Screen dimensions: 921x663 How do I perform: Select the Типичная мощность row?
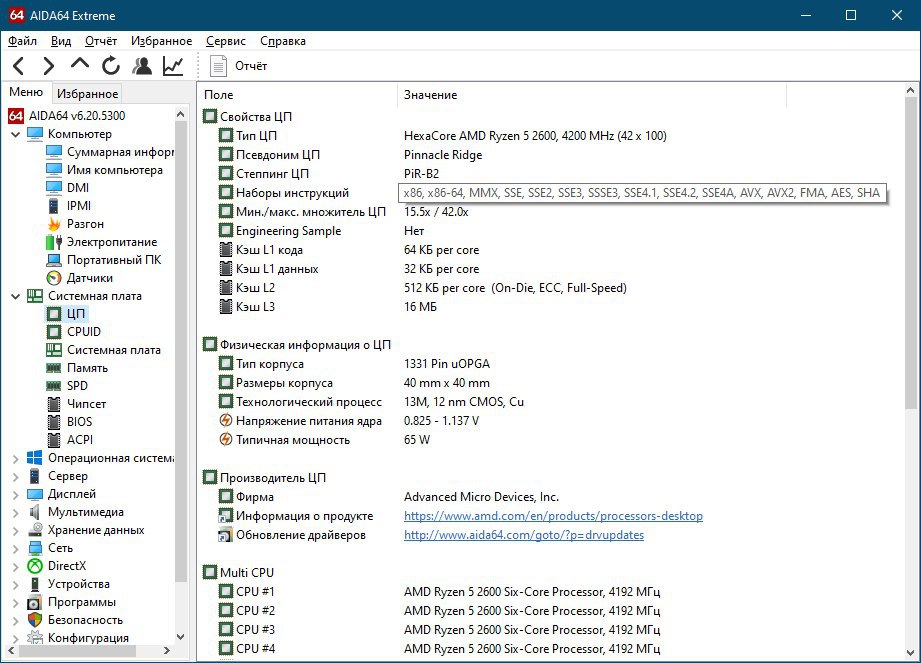click(324, 440)
